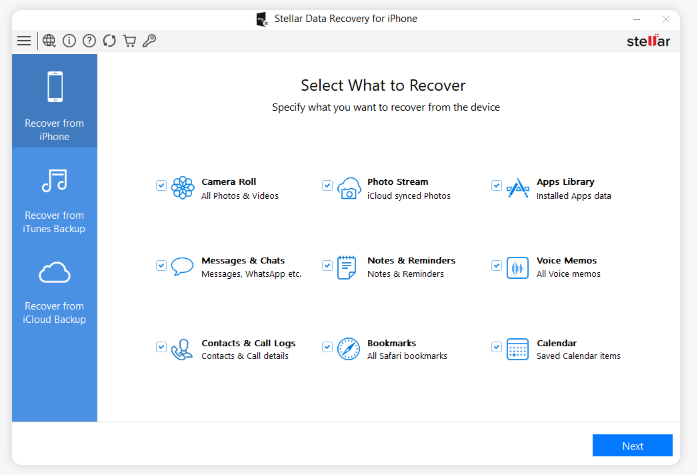Click the Apps Library label
Image resolution: width=697 pixels, height=475 pixels.
pos(565,182)
